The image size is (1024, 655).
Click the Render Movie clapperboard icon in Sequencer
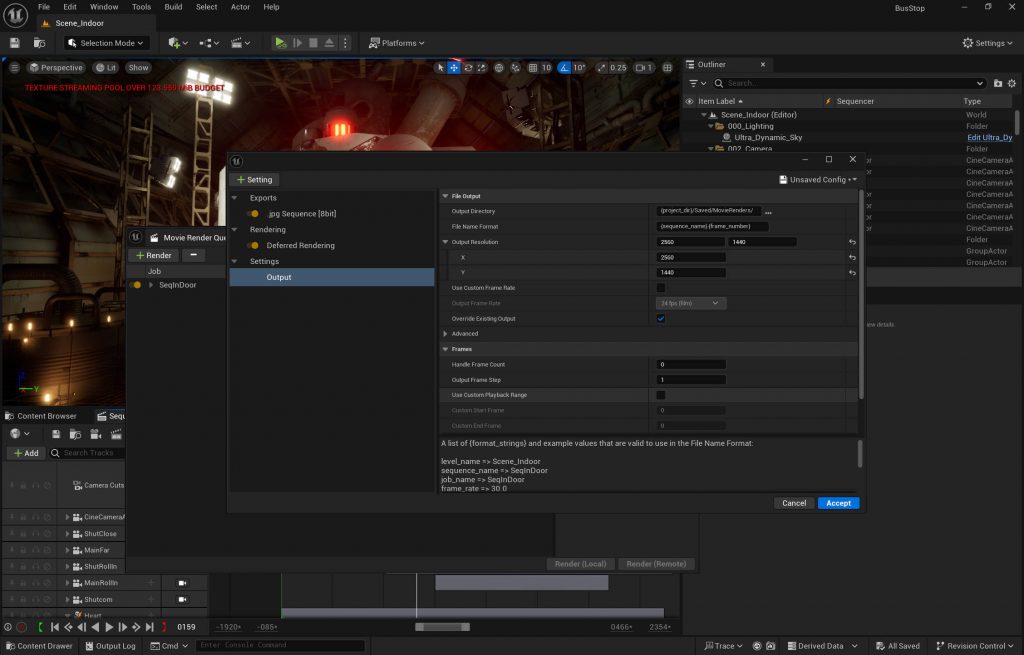coord(115,434)
